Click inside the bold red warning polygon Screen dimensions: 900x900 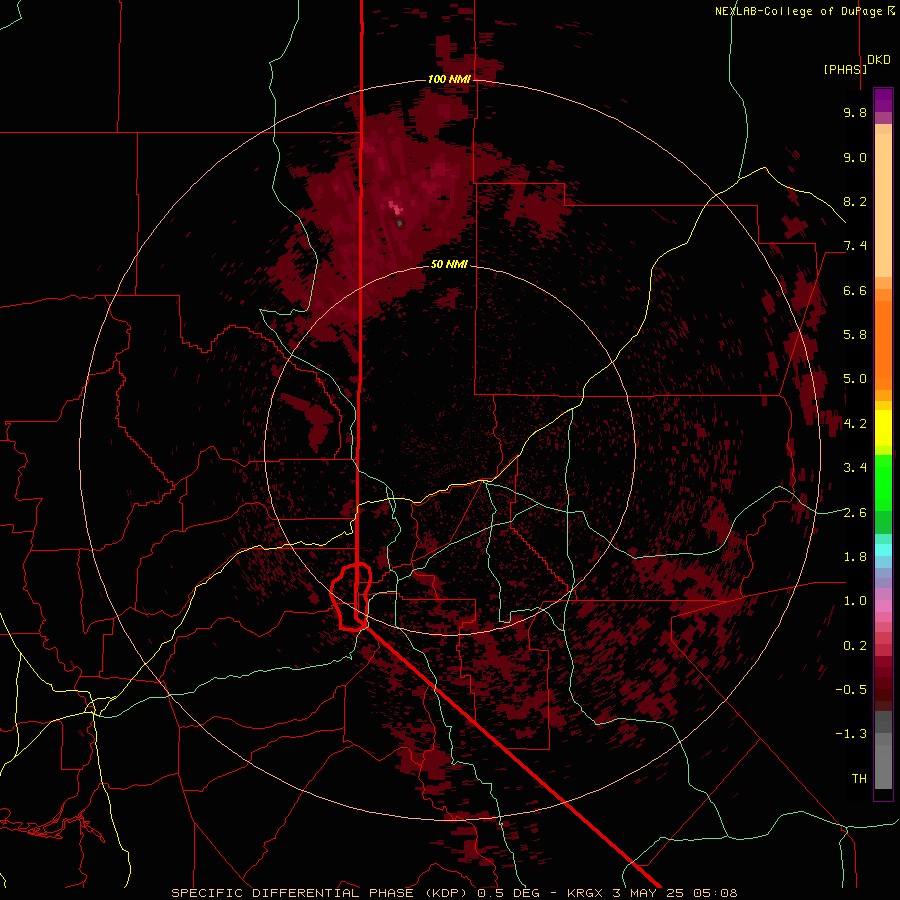[x=347, y=600]
